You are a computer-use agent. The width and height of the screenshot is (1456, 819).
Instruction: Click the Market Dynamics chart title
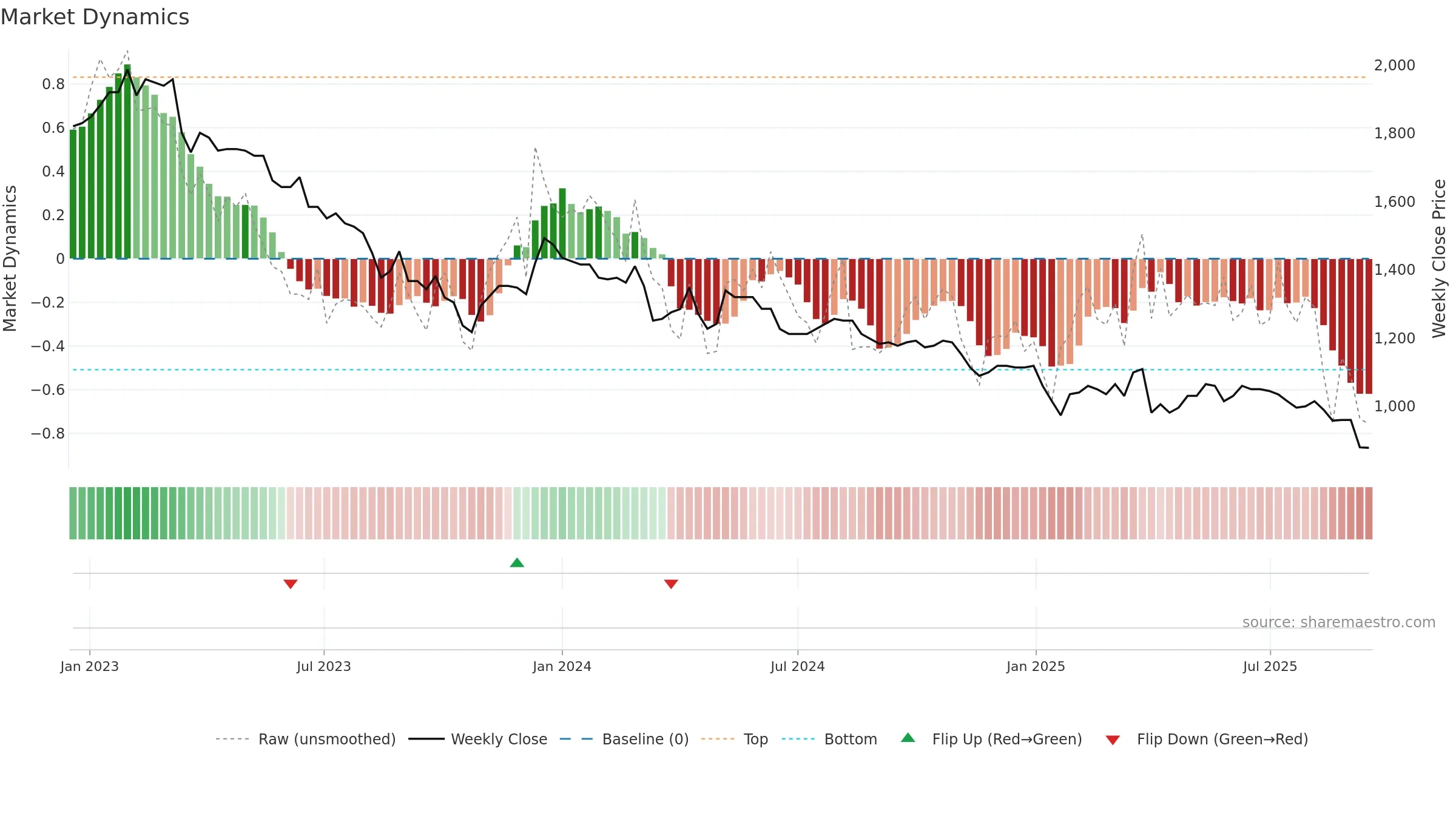[95, 17]
